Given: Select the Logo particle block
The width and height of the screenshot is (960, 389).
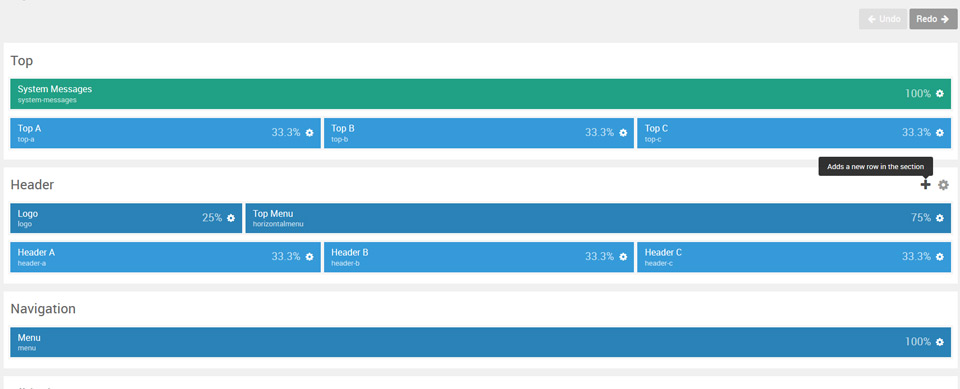Looking at the screenshot, I should [x=126, y=218].
